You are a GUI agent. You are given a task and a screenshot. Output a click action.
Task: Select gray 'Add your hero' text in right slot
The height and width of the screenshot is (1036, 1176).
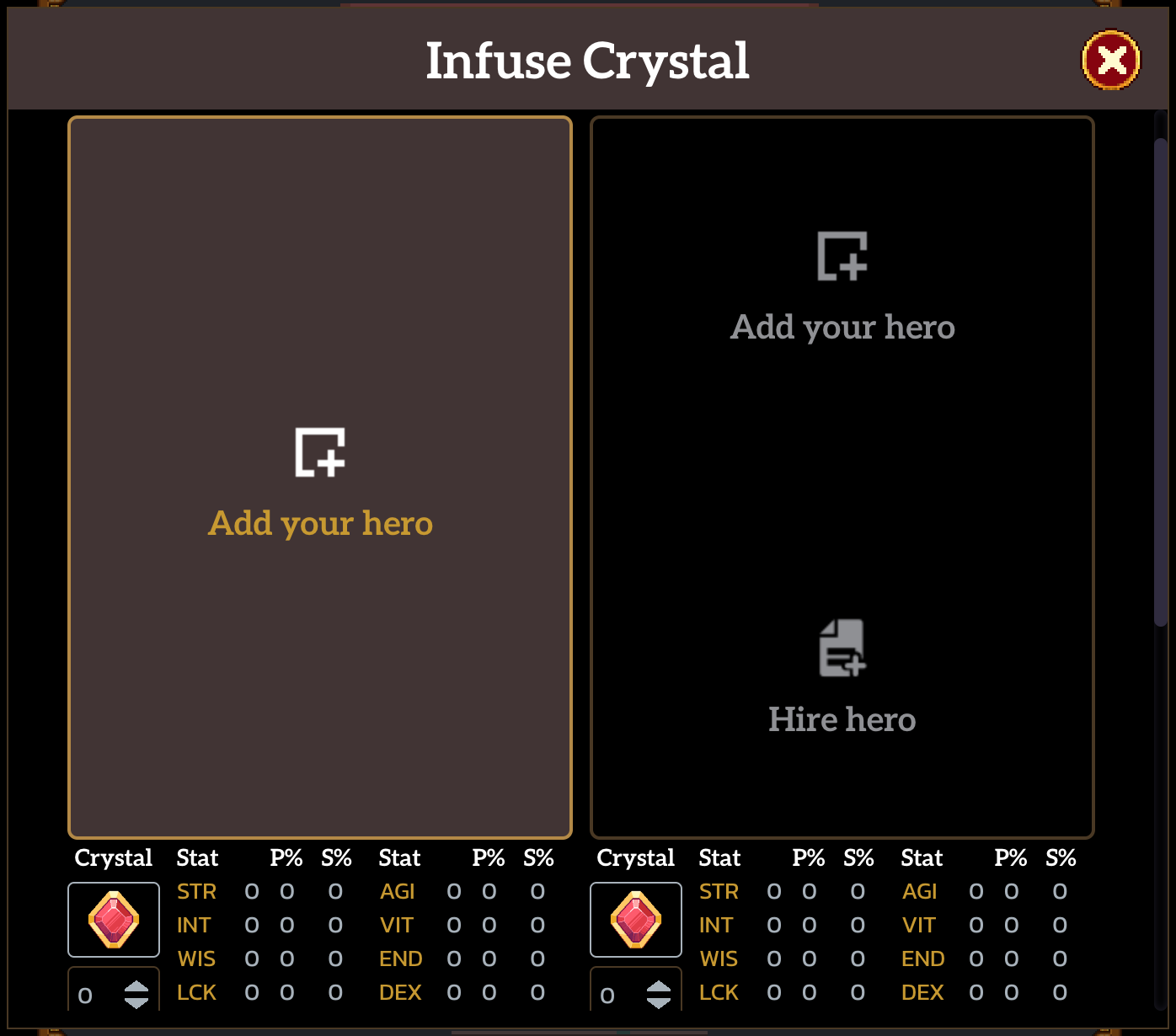(x=842, y=327)
